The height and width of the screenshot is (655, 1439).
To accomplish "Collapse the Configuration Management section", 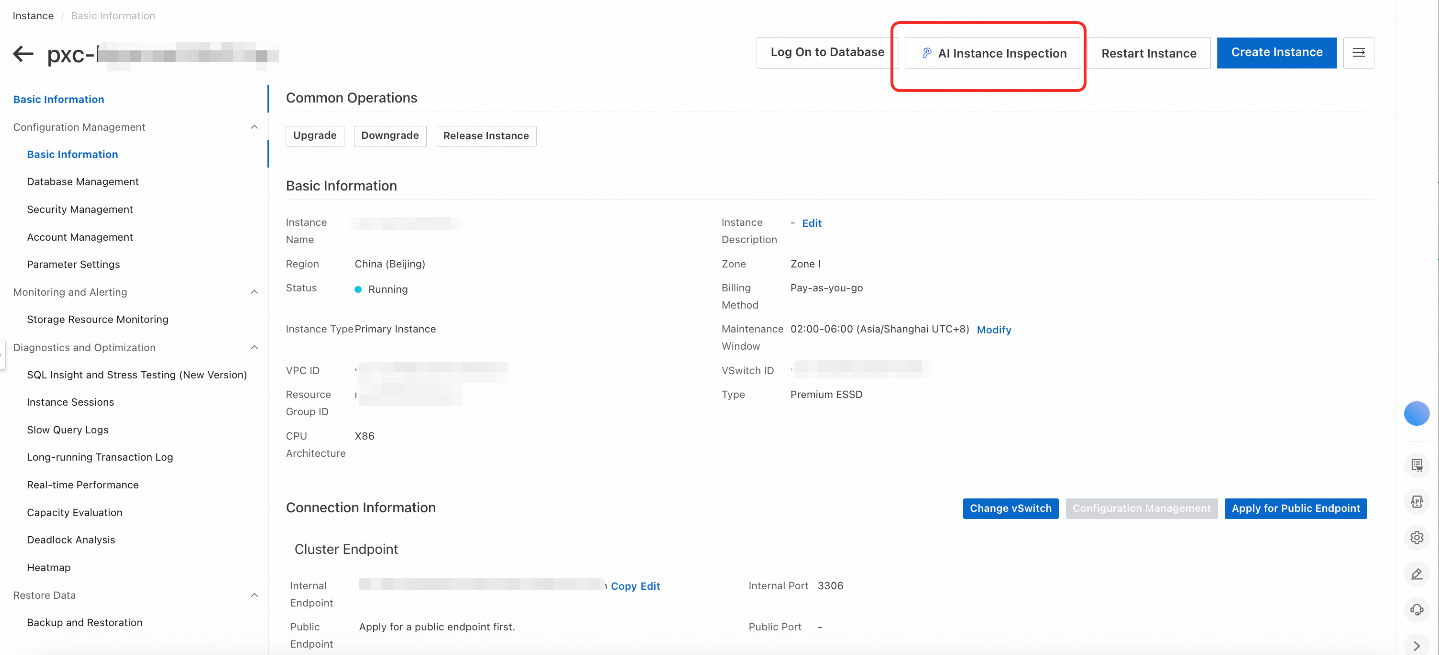I will pyautogui.click(x=254, y=127).
